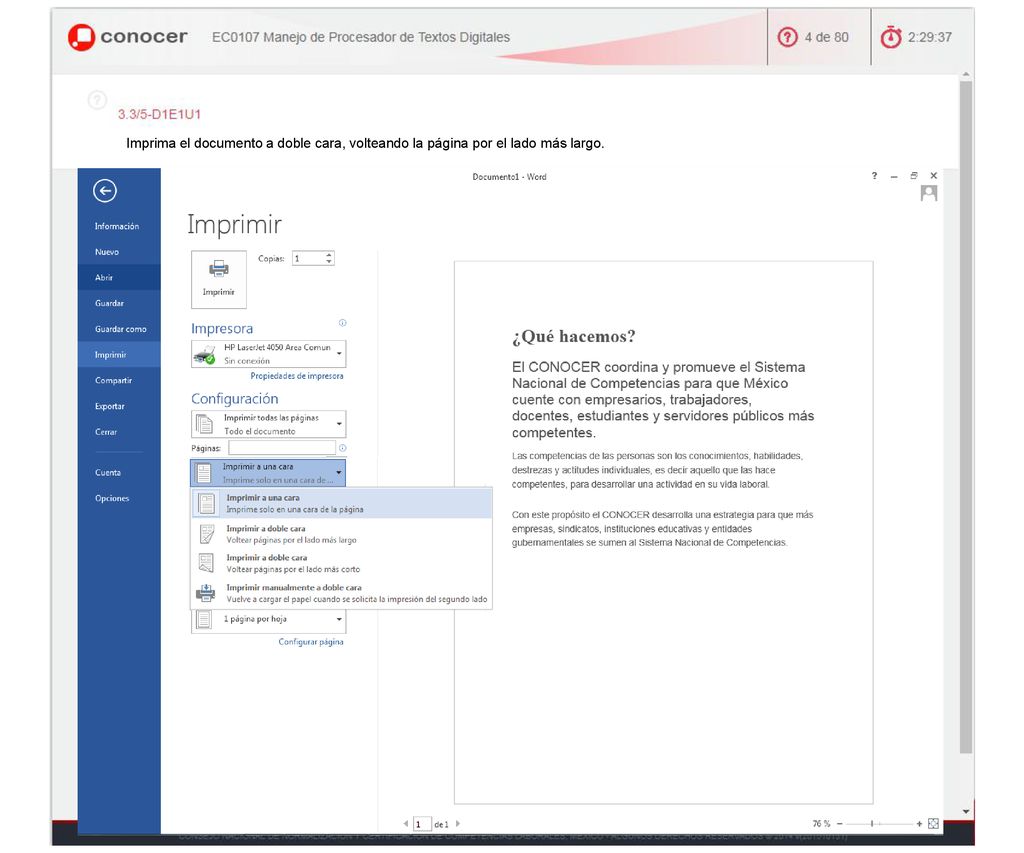The height and width of the screenshot is (853, 1024).
Task: Click the Imprimir printer button
Action: click(219, 279)
